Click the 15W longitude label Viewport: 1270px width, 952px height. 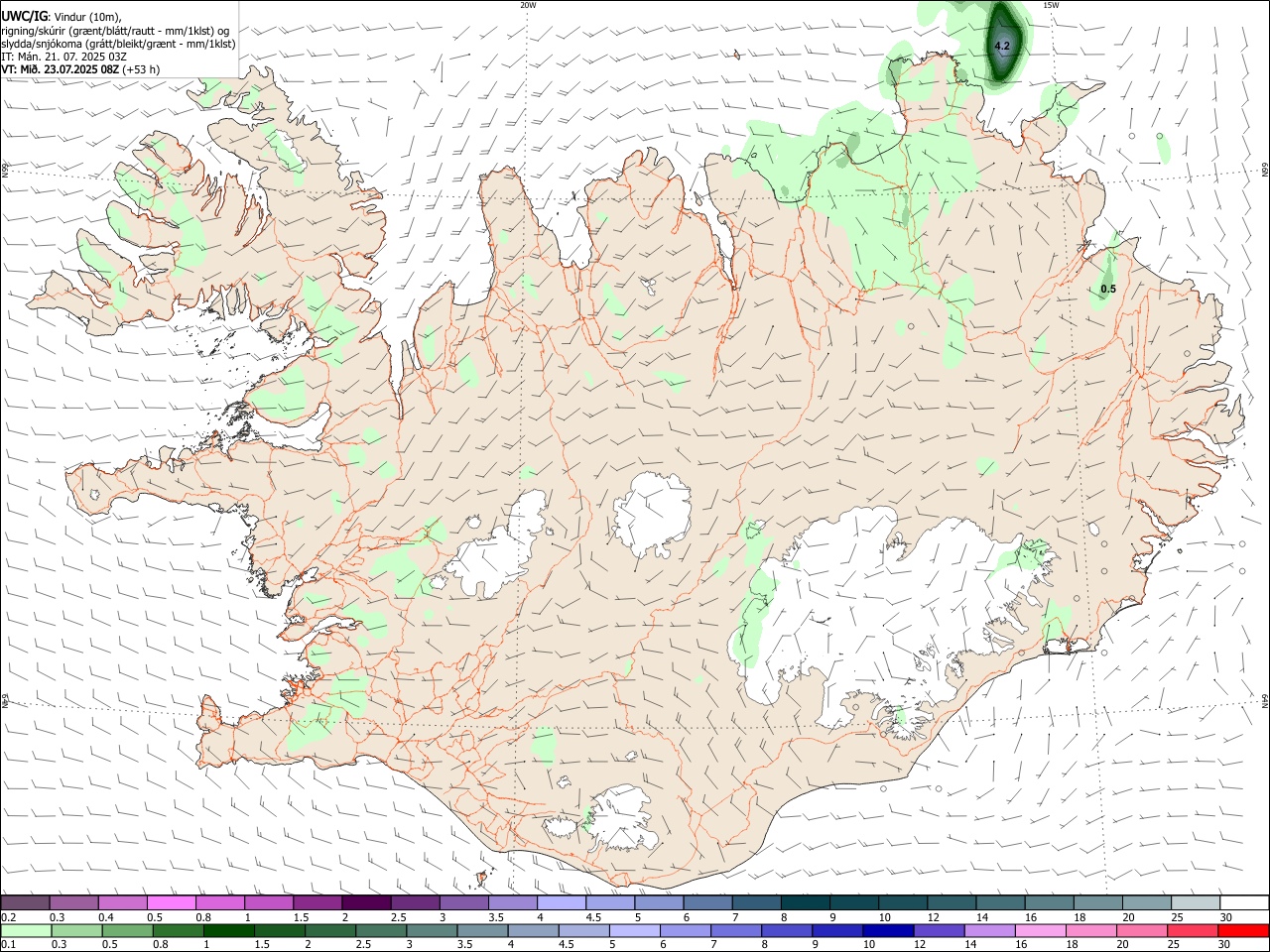pos(1051,5)
